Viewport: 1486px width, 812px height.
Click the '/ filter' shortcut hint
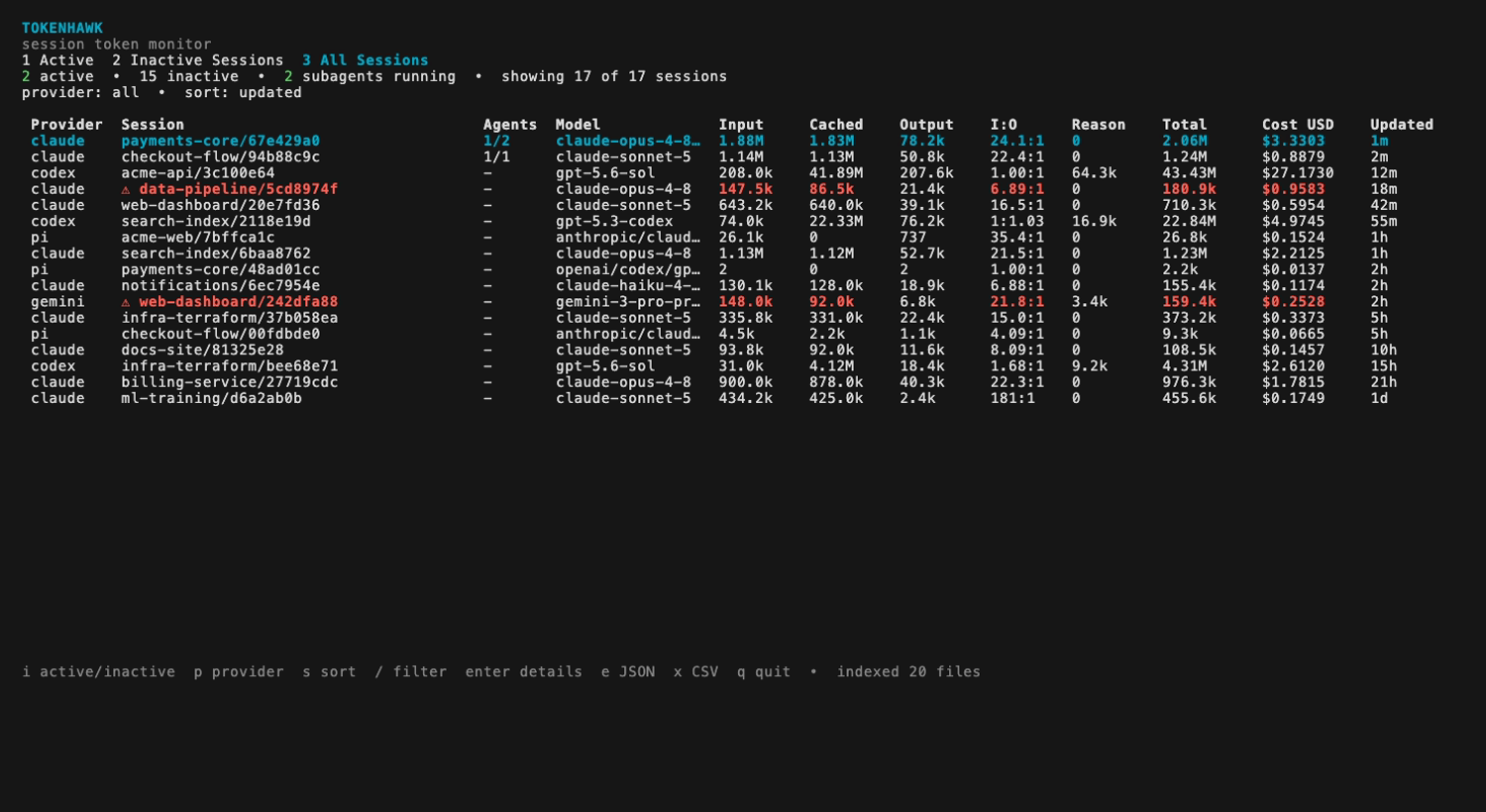tap(411, 671)
